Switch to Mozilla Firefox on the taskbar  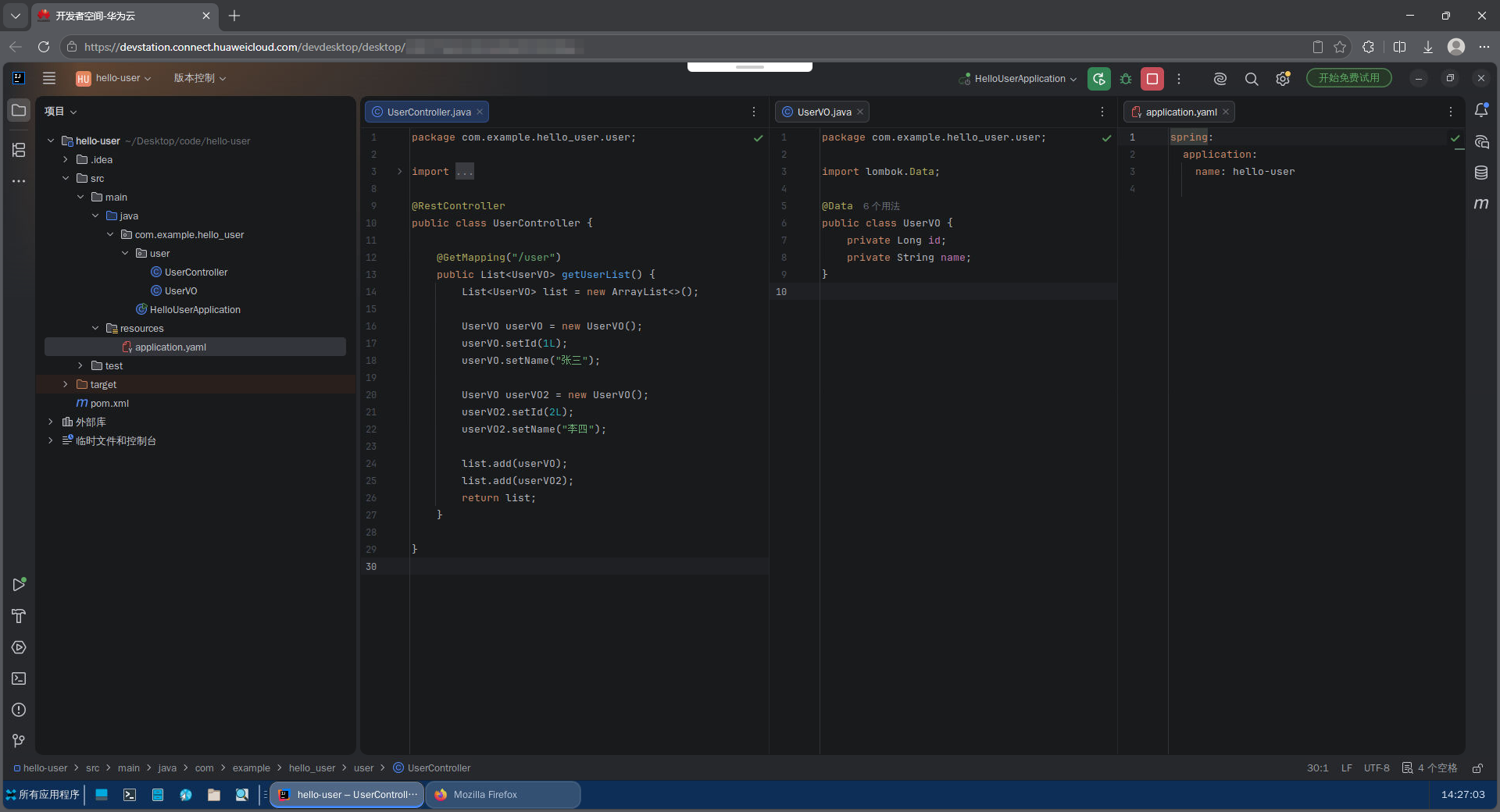(x=503, y=795)
